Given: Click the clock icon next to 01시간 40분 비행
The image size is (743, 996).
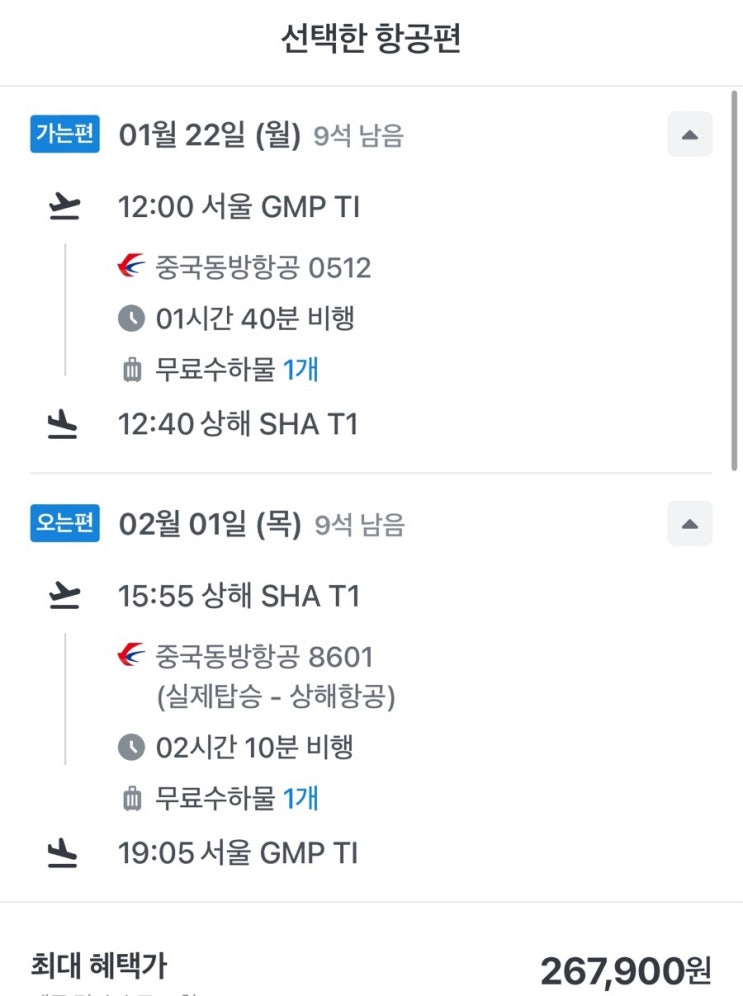Looking at the screenshot, I should 131,318.
